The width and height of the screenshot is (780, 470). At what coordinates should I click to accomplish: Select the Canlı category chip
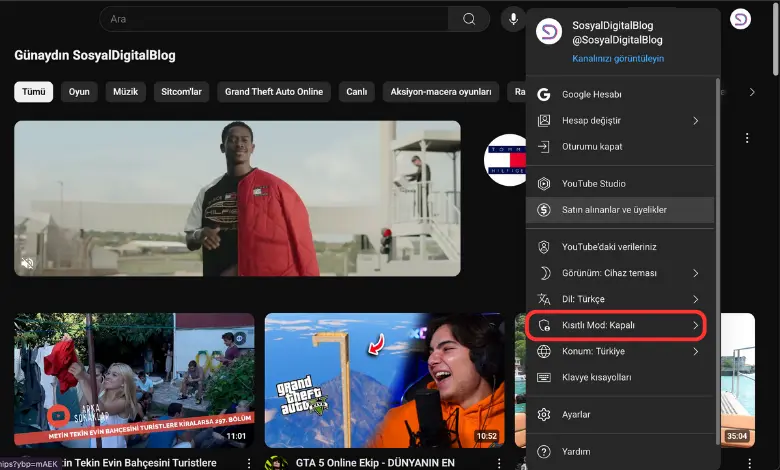(x=357, y=92)
